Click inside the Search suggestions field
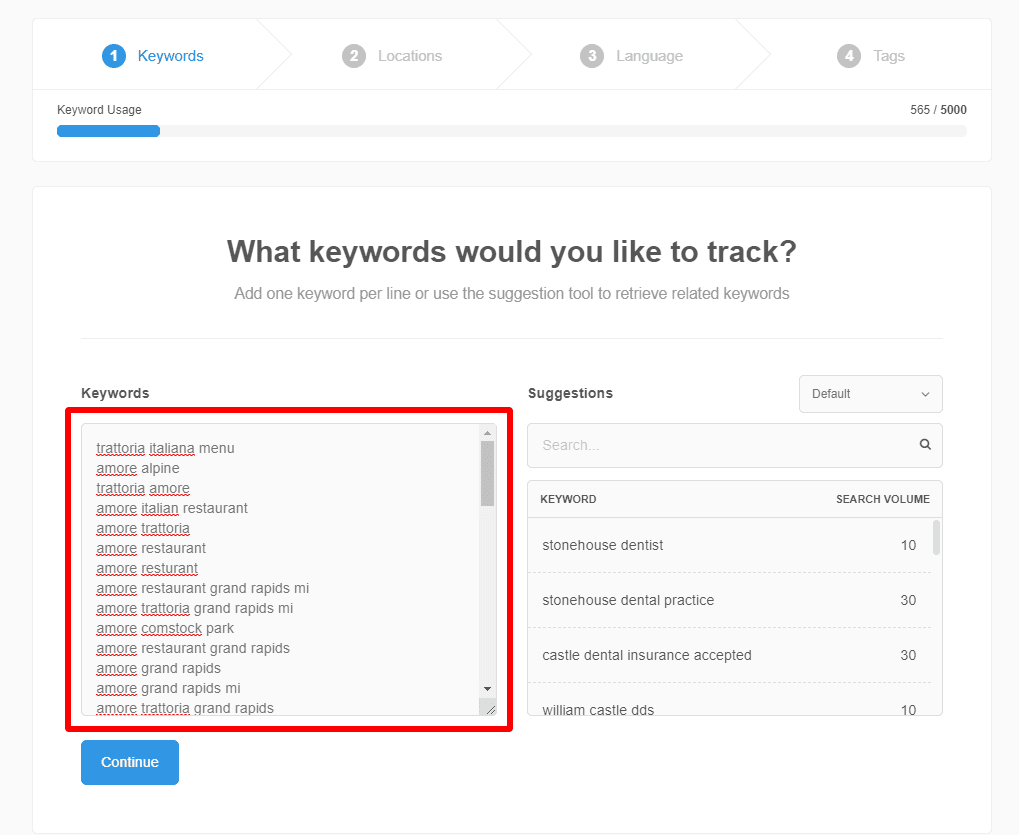This screenshot has height=835, width=1019. [720, 444]
